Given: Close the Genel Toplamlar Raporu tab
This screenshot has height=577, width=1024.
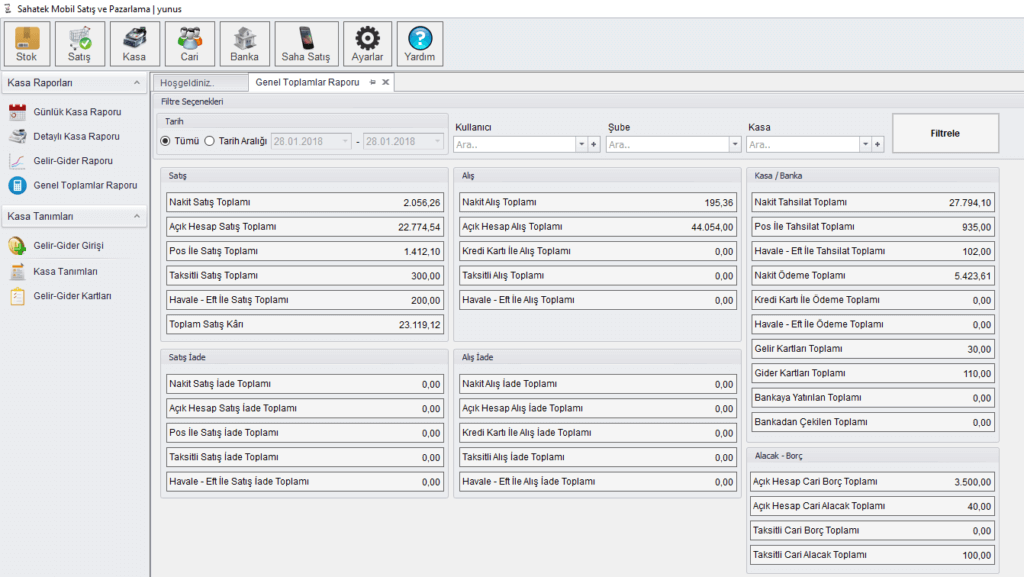Looking at the screenshot, I should [x=386, y=83].
